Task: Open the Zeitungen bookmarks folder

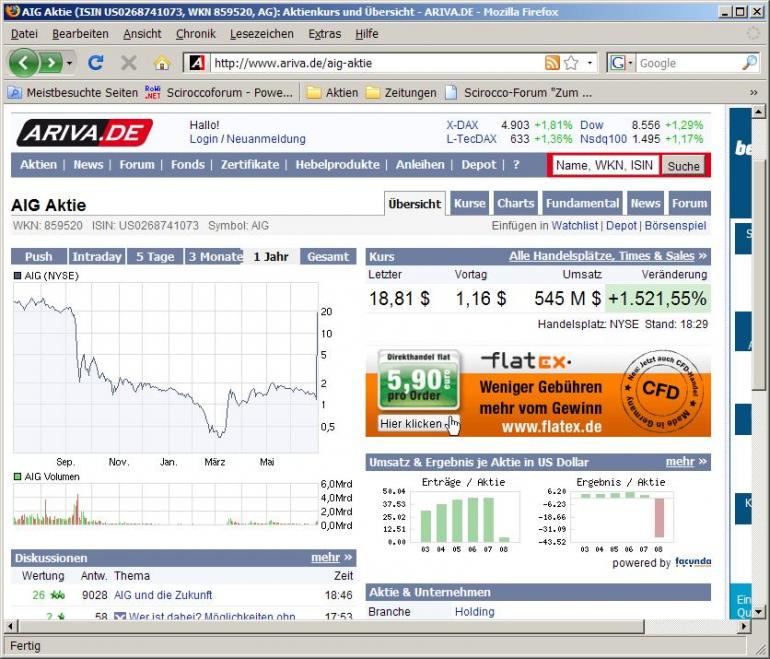Action: click(401, 92)
